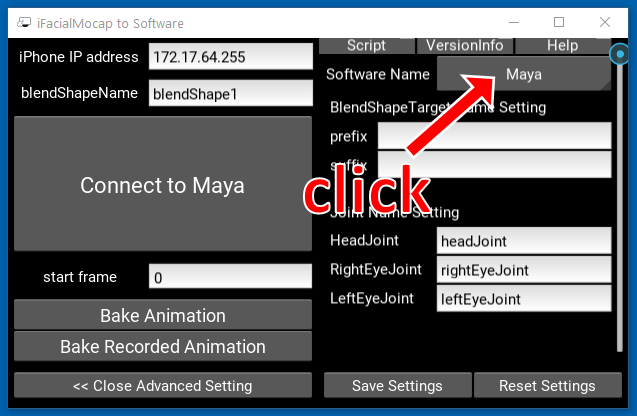Viewport: 637px width, 416px height.
Task: Click the 'start frame' label
Action: click(x=80, y=277)
